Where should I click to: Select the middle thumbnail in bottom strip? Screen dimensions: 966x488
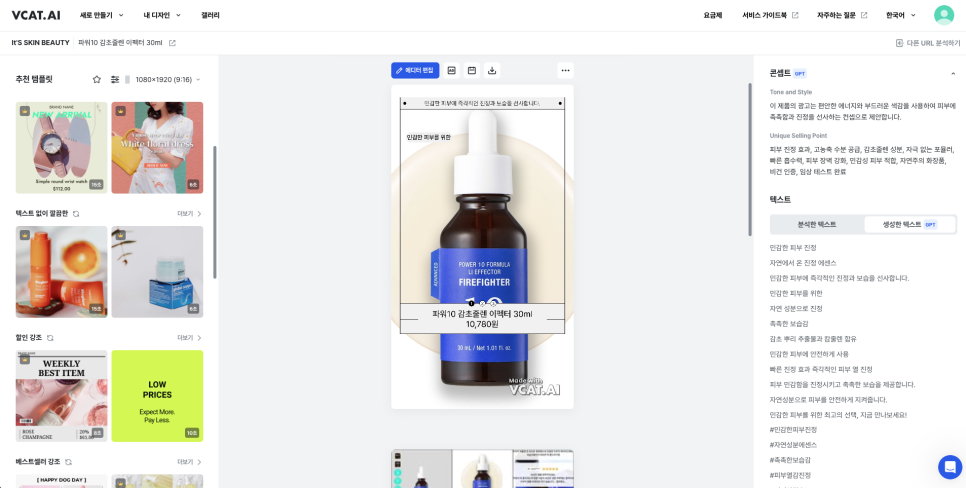point(482,469)
